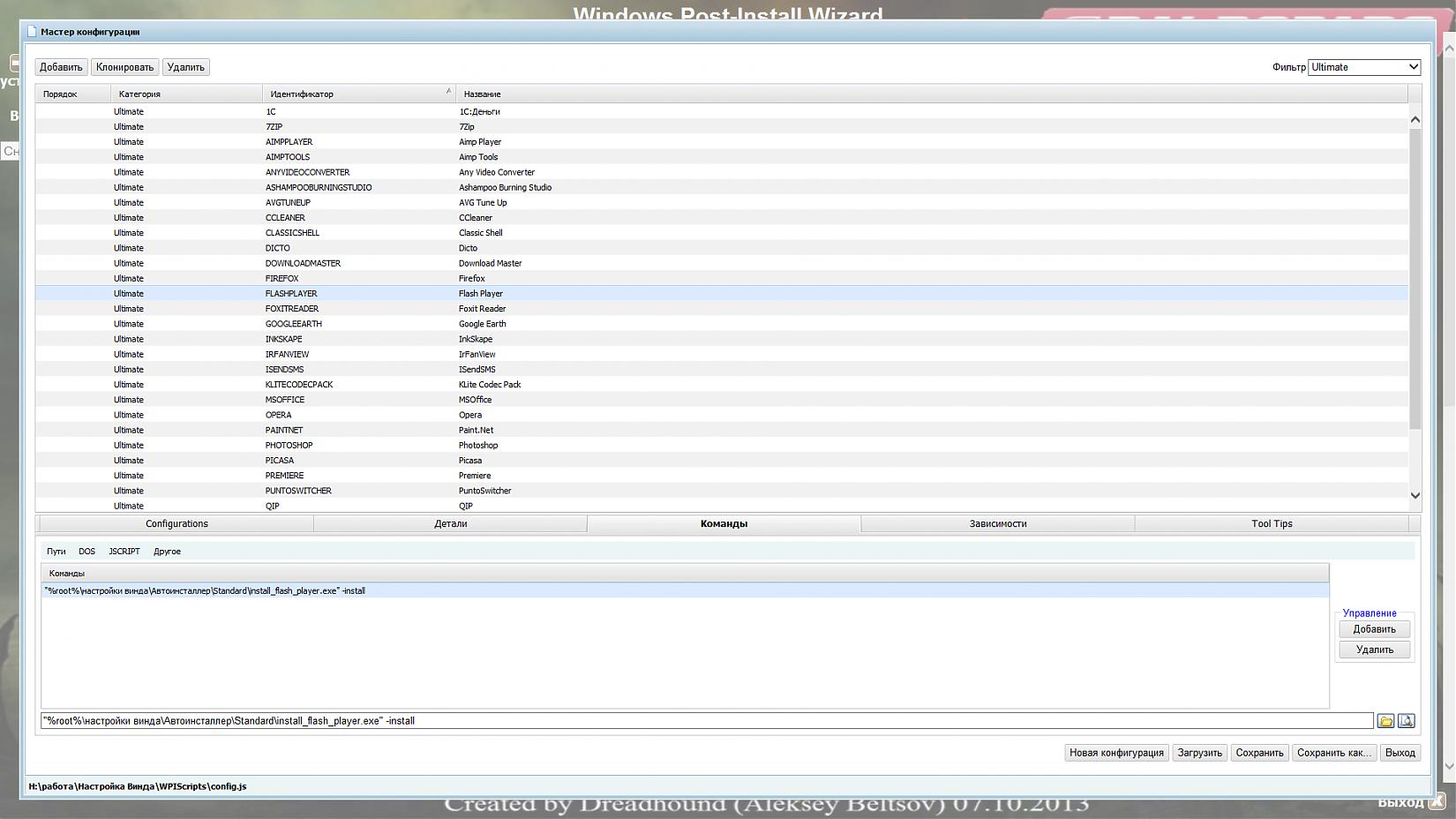Select the ISENDSMS identifier row

click(284, 370)
